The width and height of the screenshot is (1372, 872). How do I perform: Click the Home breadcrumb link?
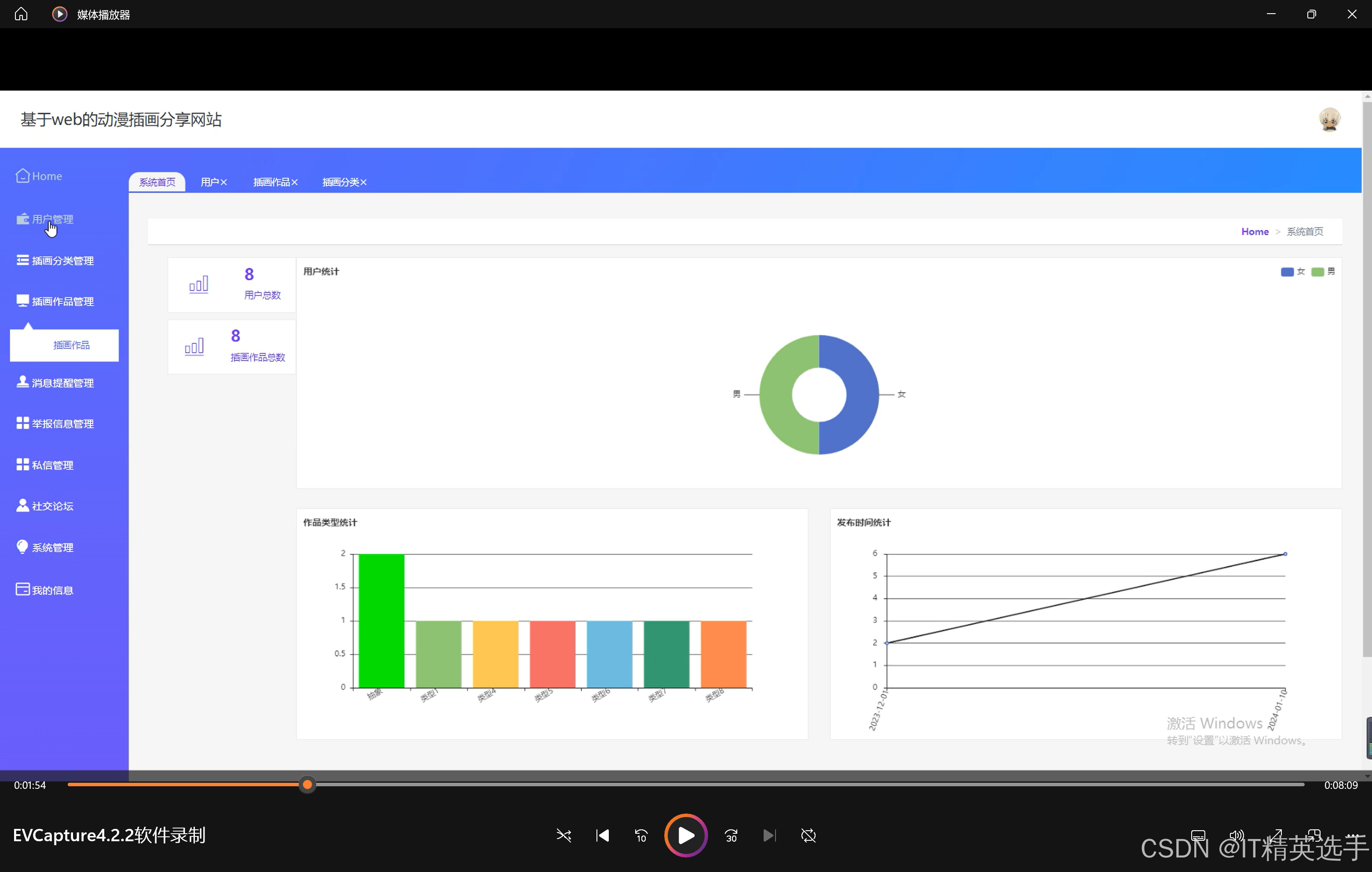pyautogui.click(x=1255, y=232)
